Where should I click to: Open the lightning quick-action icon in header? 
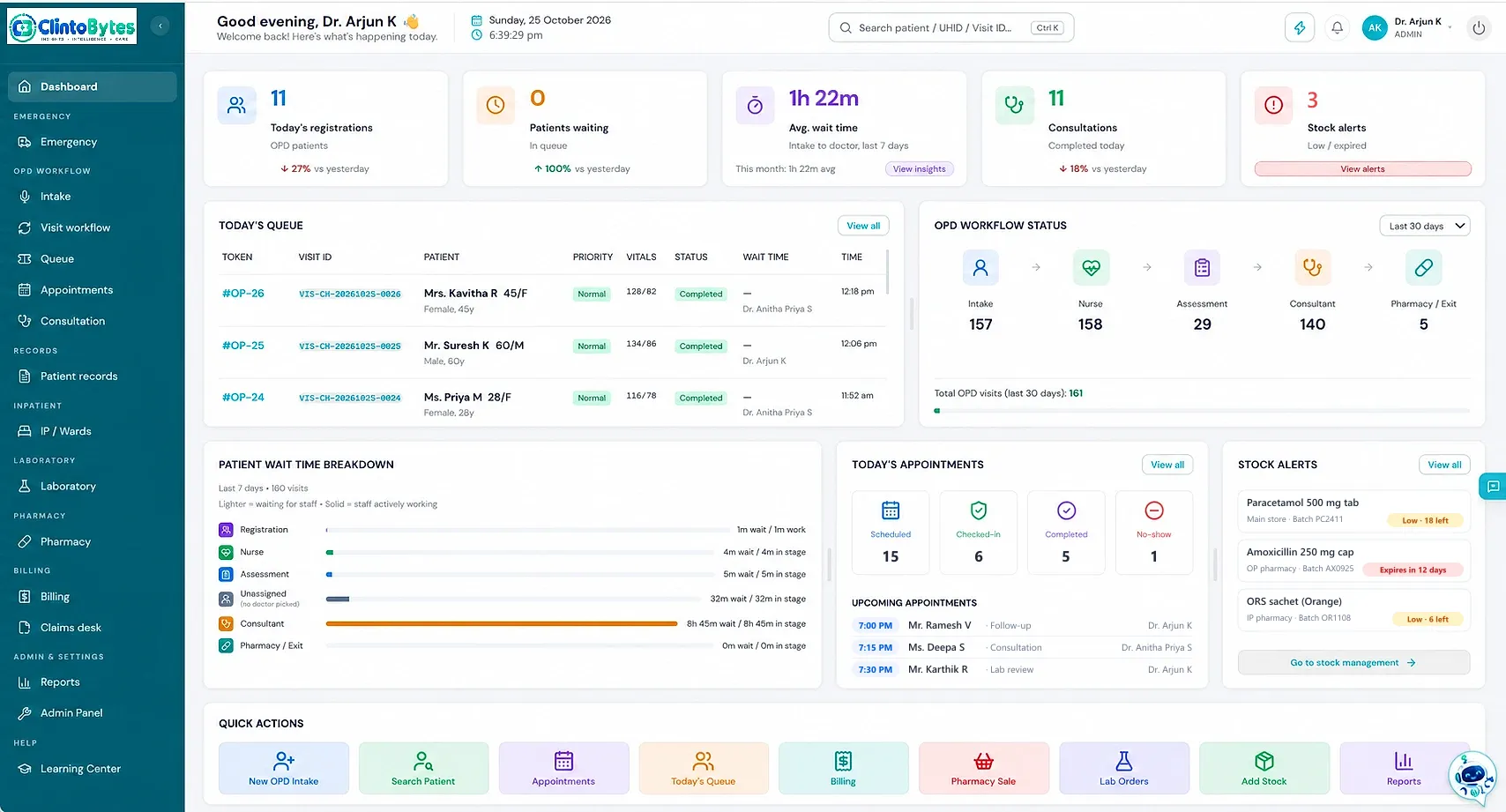pyautogui.click(x=1300, y=28)
